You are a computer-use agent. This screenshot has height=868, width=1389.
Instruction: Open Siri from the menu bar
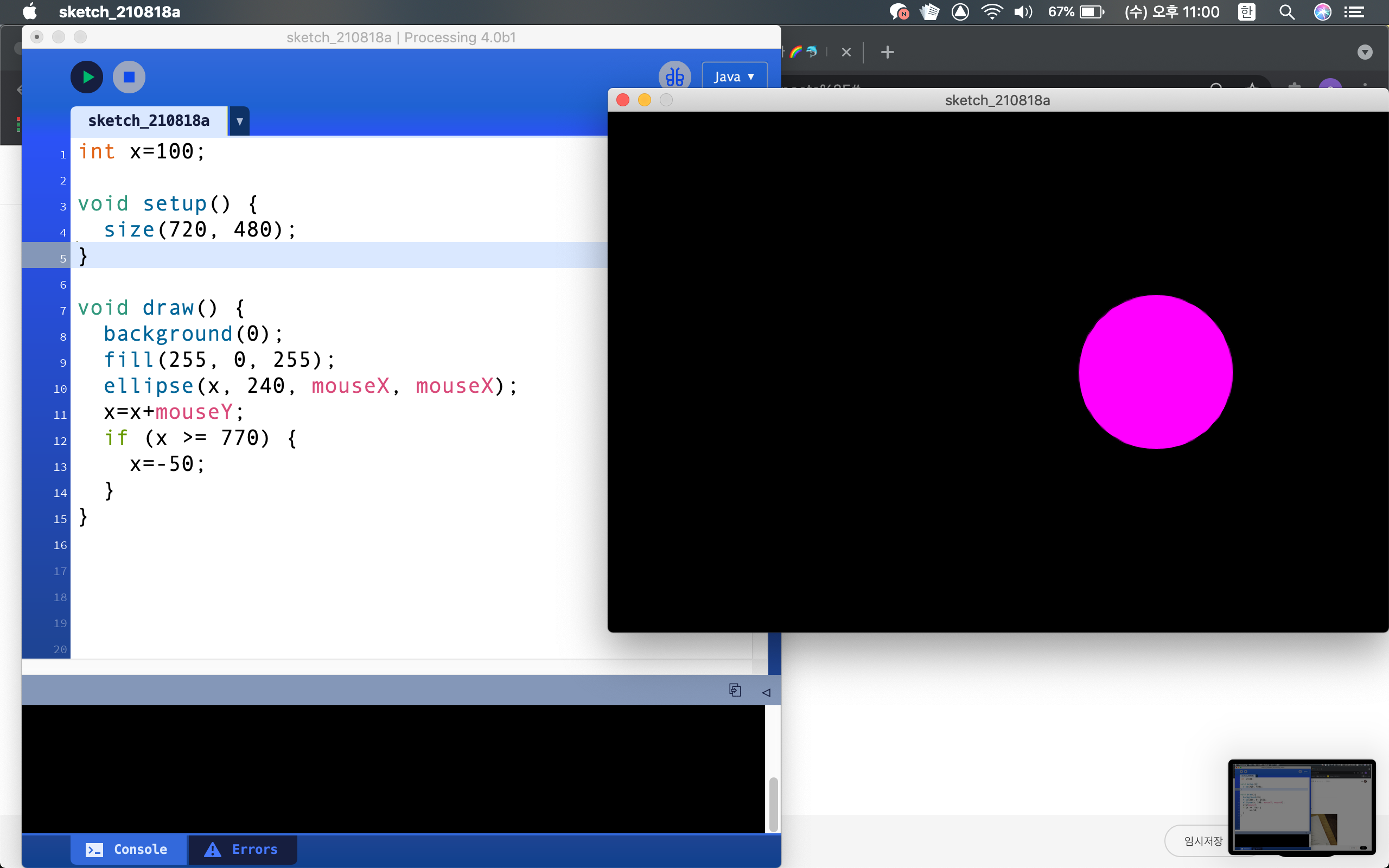pos(1322,12)
